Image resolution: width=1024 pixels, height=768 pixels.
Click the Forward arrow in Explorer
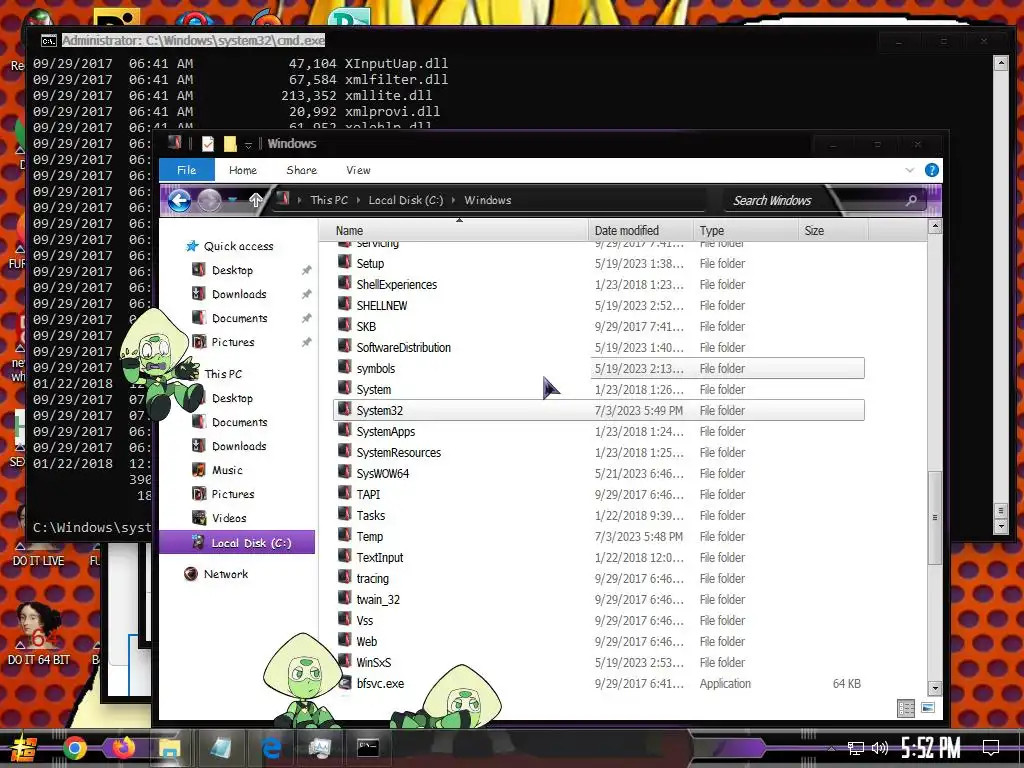209,200
